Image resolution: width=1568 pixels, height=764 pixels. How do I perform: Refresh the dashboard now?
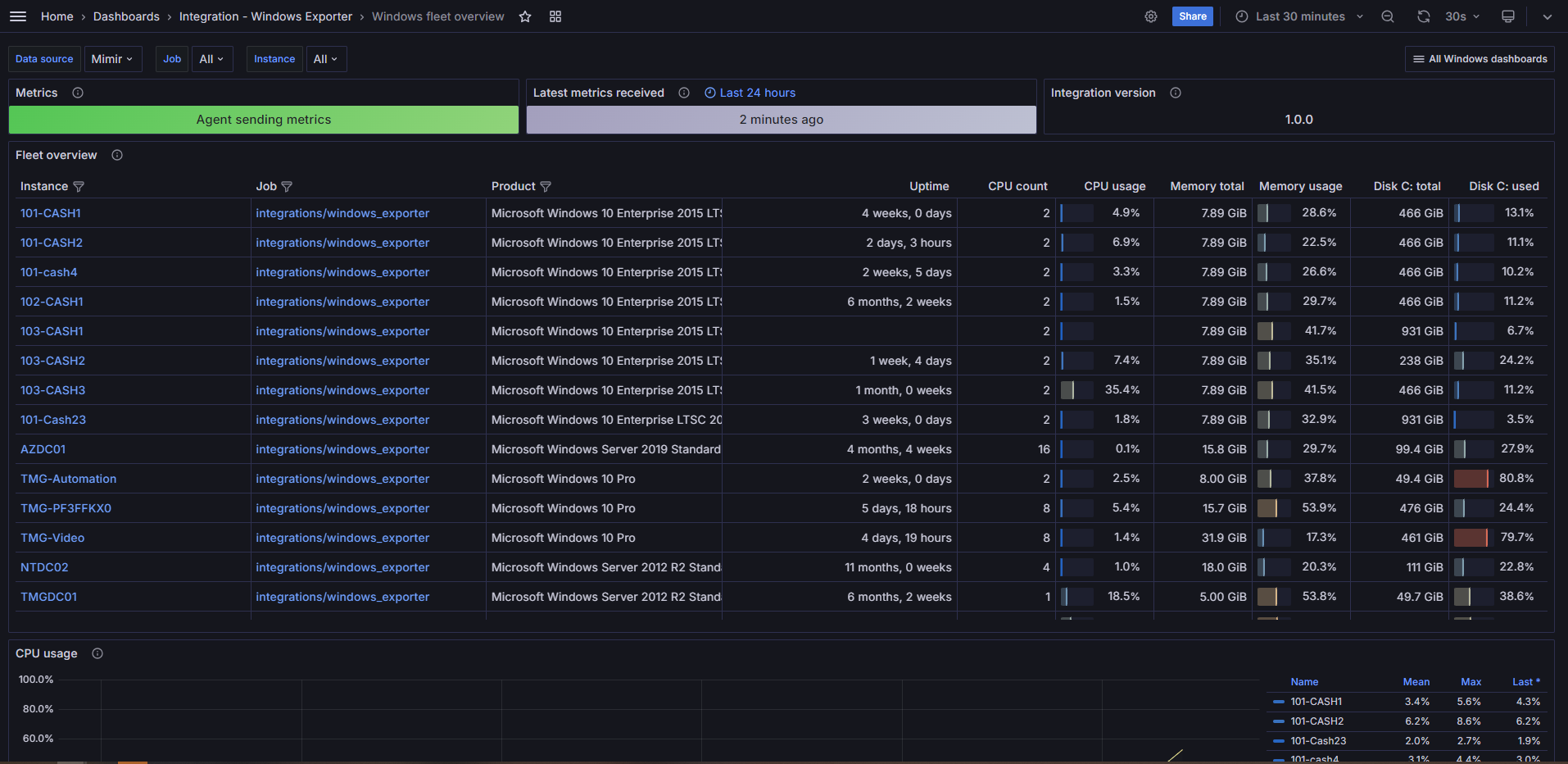coord(1424,16)
